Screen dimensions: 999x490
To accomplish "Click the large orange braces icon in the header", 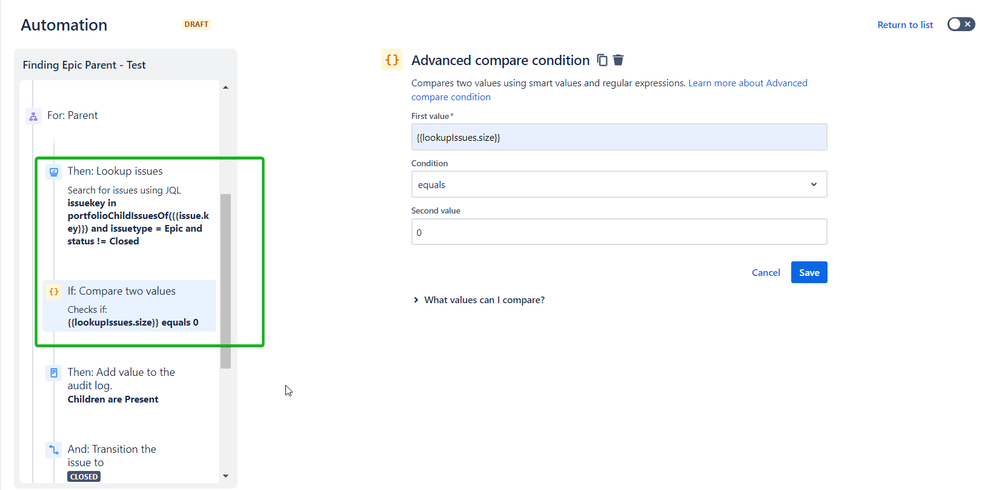I will pyautogui.click(x=392, y=60).
